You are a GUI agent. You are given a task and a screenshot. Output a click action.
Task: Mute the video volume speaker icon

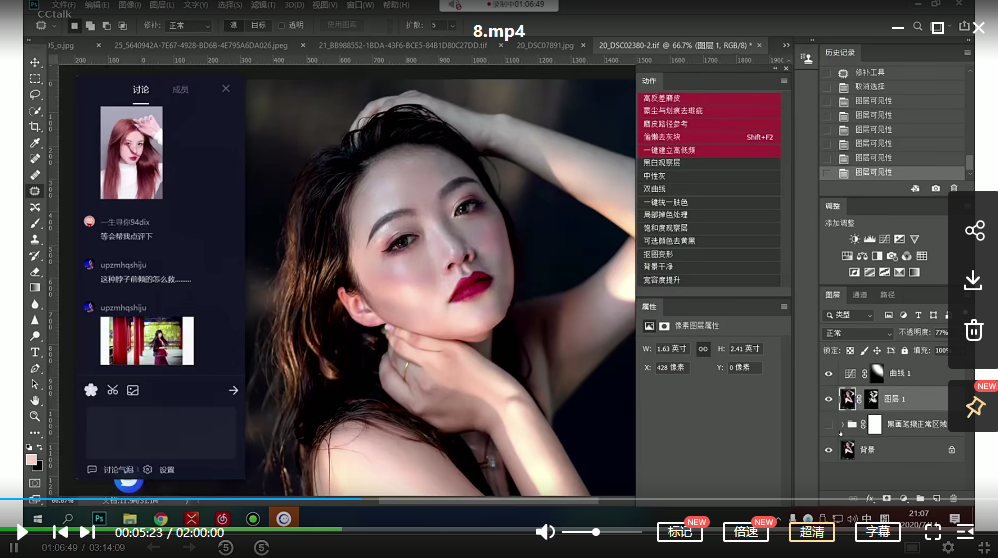545,532
